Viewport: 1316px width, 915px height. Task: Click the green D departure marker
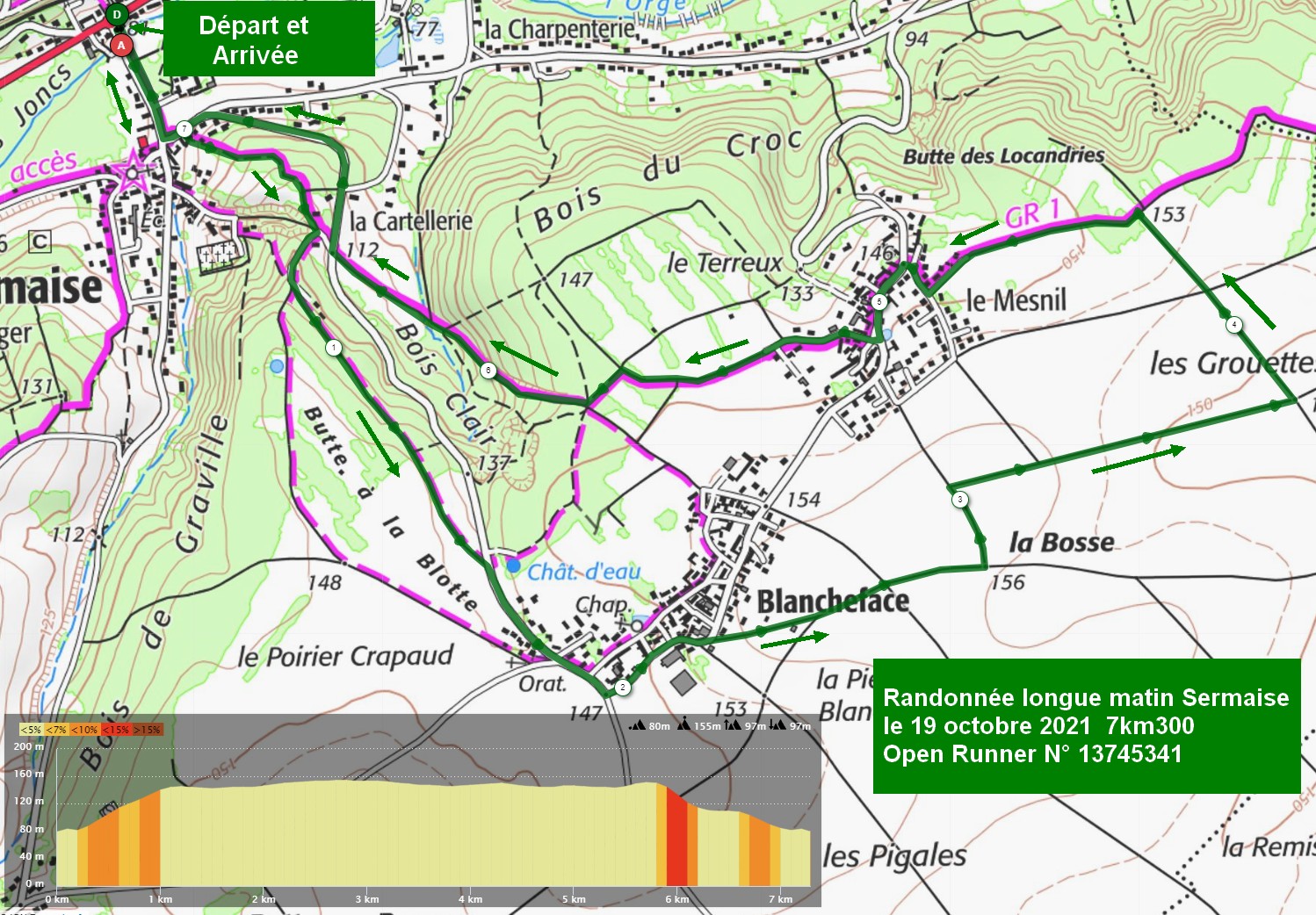coord(117,15)
